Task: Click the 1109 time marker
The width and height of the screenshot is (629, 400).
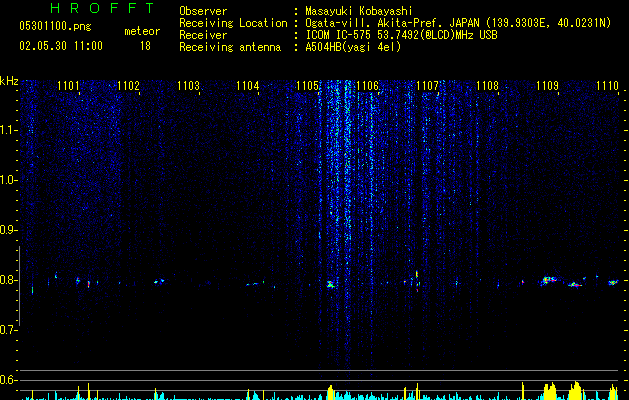Action: (x=547, y=86)
